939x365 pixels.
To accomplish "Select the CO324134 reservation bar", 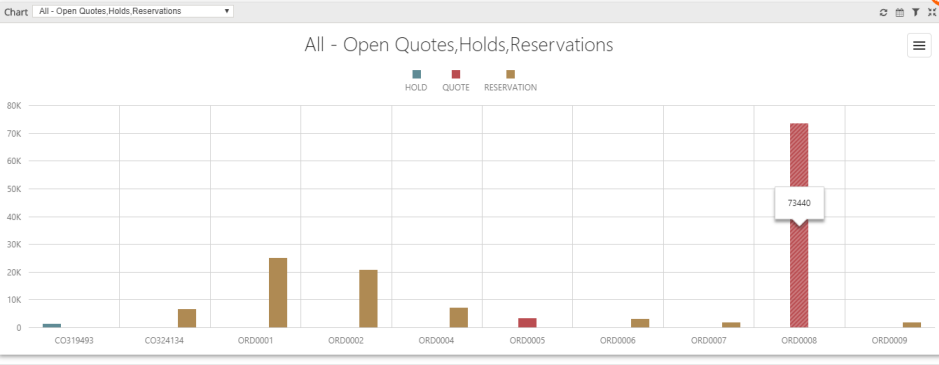I will click(x=187, y=318).
